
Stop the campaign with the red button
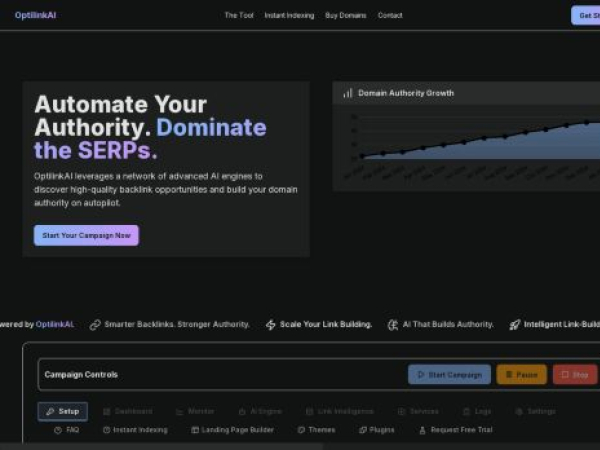575,375
